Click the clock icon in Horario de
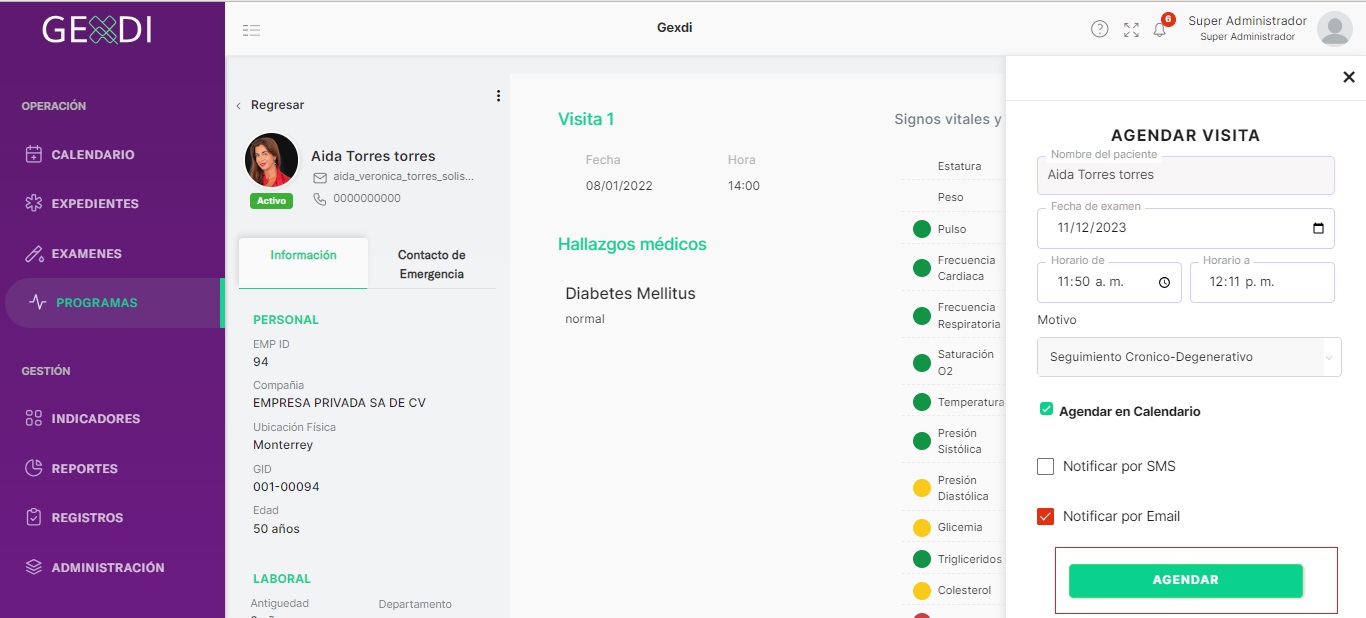Viewport: 1366px width, 618px height. [1164, 282]
